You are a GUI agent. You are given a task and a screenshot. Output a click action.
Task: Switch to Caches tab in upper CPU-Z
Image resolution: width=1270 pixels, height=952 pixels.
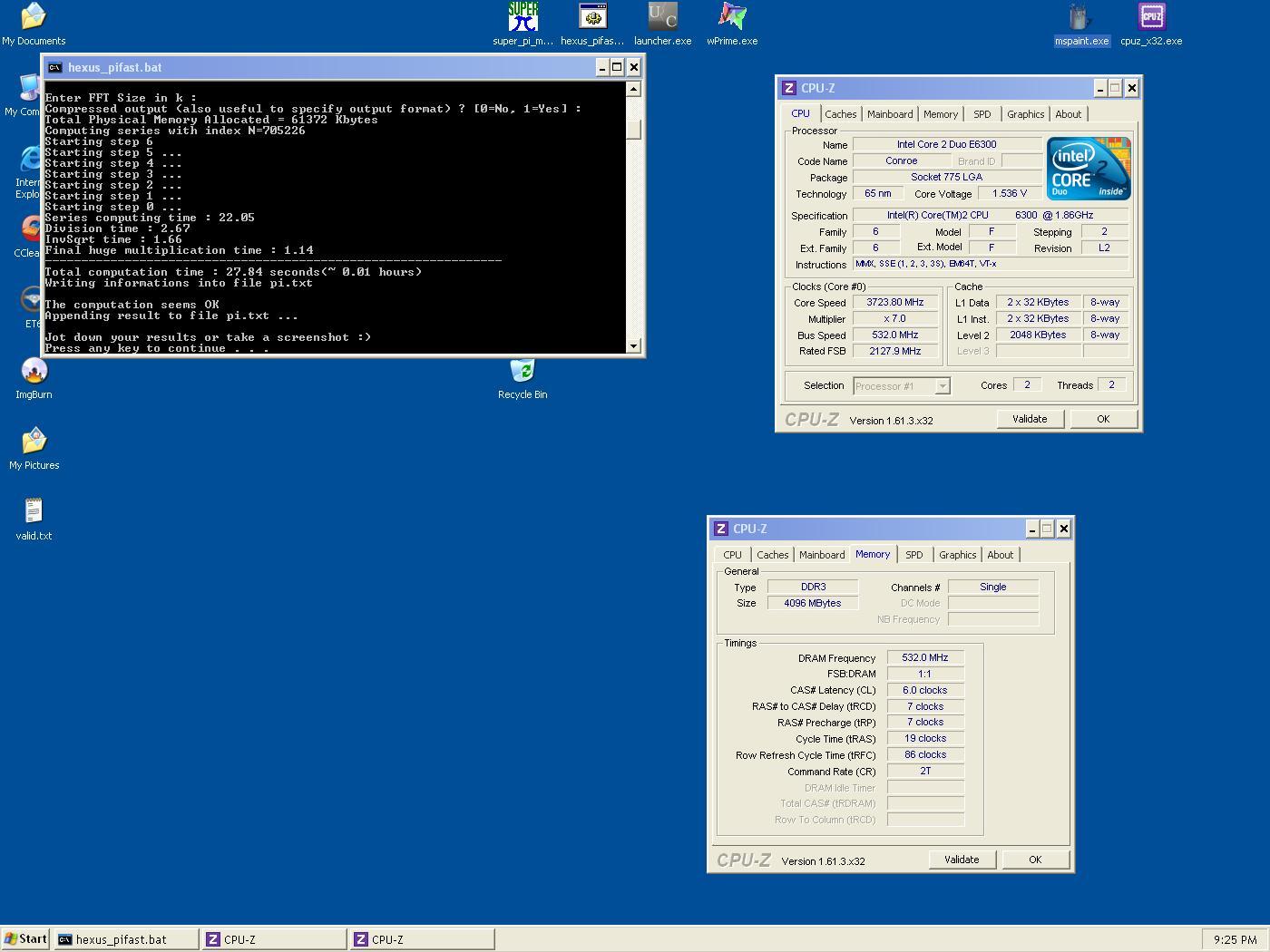click(840, 114)
